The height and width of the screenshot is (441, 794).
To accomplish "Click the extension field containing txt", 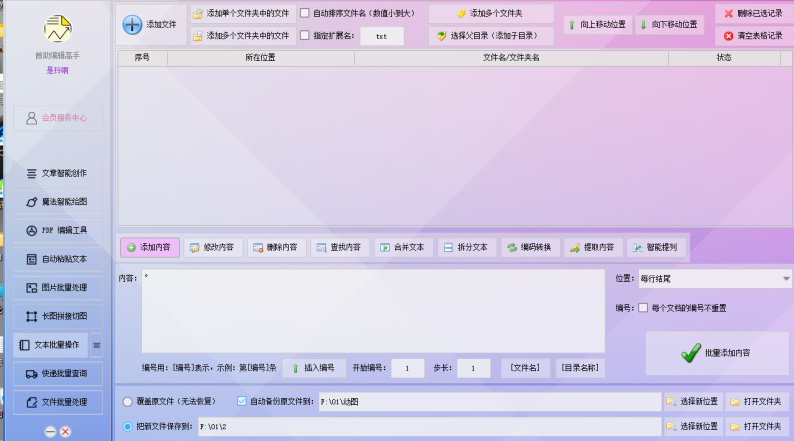I will click(382, 36).
